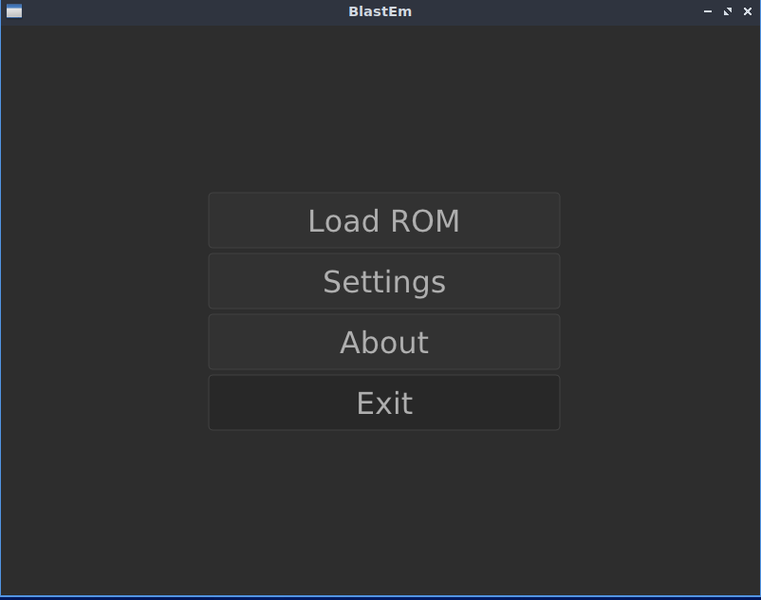Close the BlastEm window with X
The image size is (761, 600).
[747, 12]
